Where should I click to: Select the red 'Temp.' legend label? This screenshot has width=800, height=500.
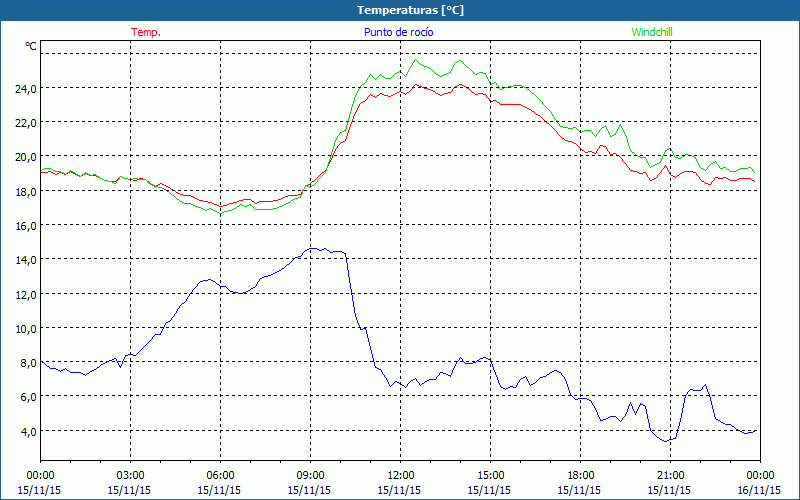146,32
